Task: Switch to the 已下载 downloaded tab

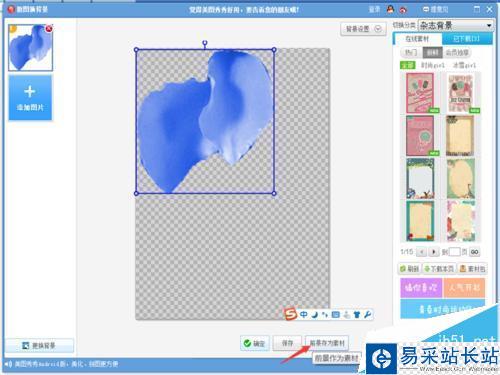Action: (467, 39)
